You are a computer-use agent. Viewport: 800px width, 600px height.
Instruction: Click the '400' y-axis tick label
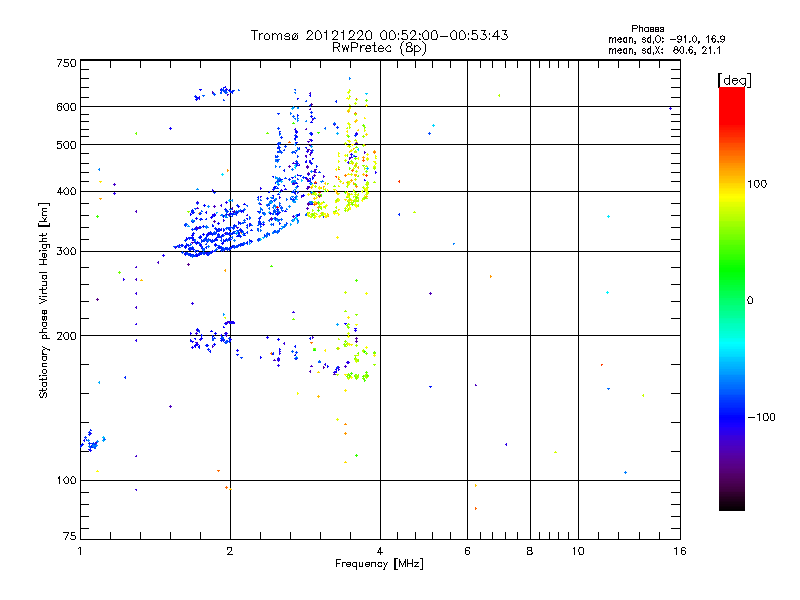point(66,191)
